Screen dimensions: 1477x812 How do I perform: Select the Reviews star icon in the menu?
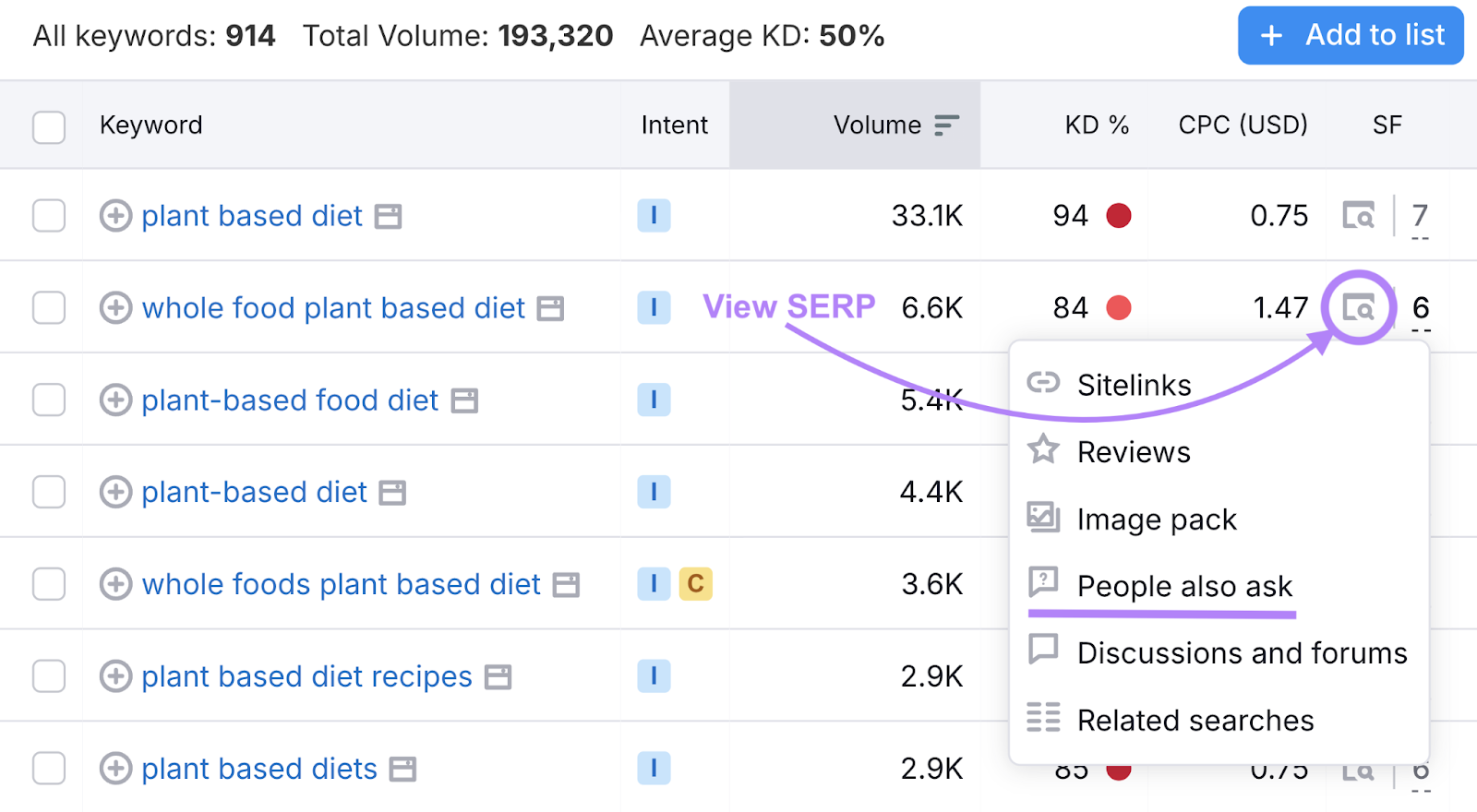coord(1044,451)
